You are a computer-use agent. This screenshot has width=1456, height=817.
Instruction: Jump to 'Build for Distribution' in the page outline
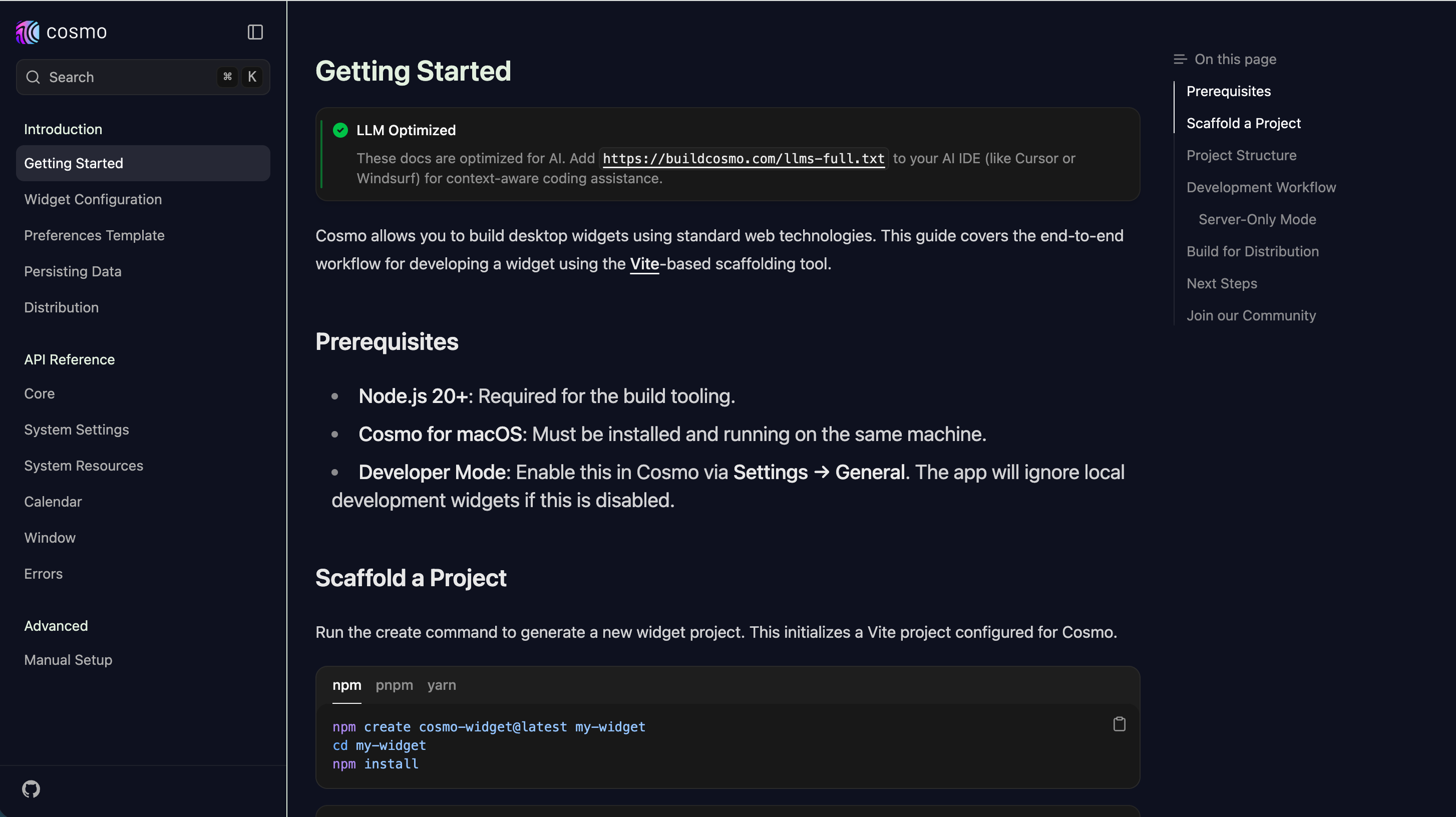click(1253, 251)
